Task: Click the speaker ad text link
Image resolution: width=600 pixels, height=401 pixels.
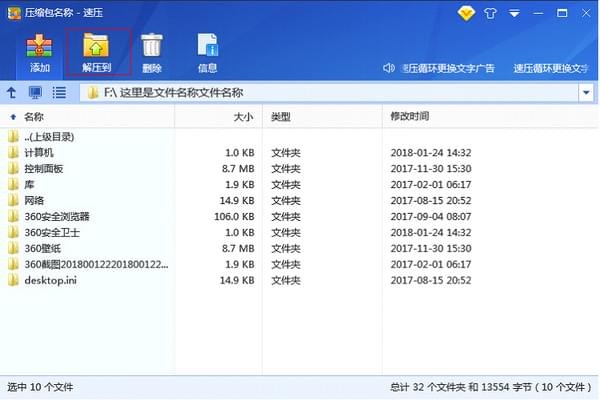Action: pos(439,69)
